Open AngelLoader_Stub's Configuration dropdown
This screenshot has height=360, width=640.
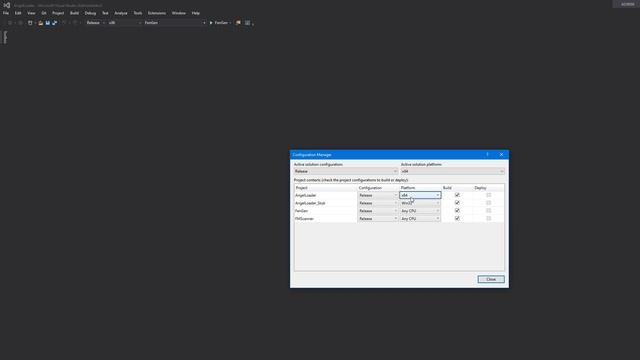[x=378, y=203]
